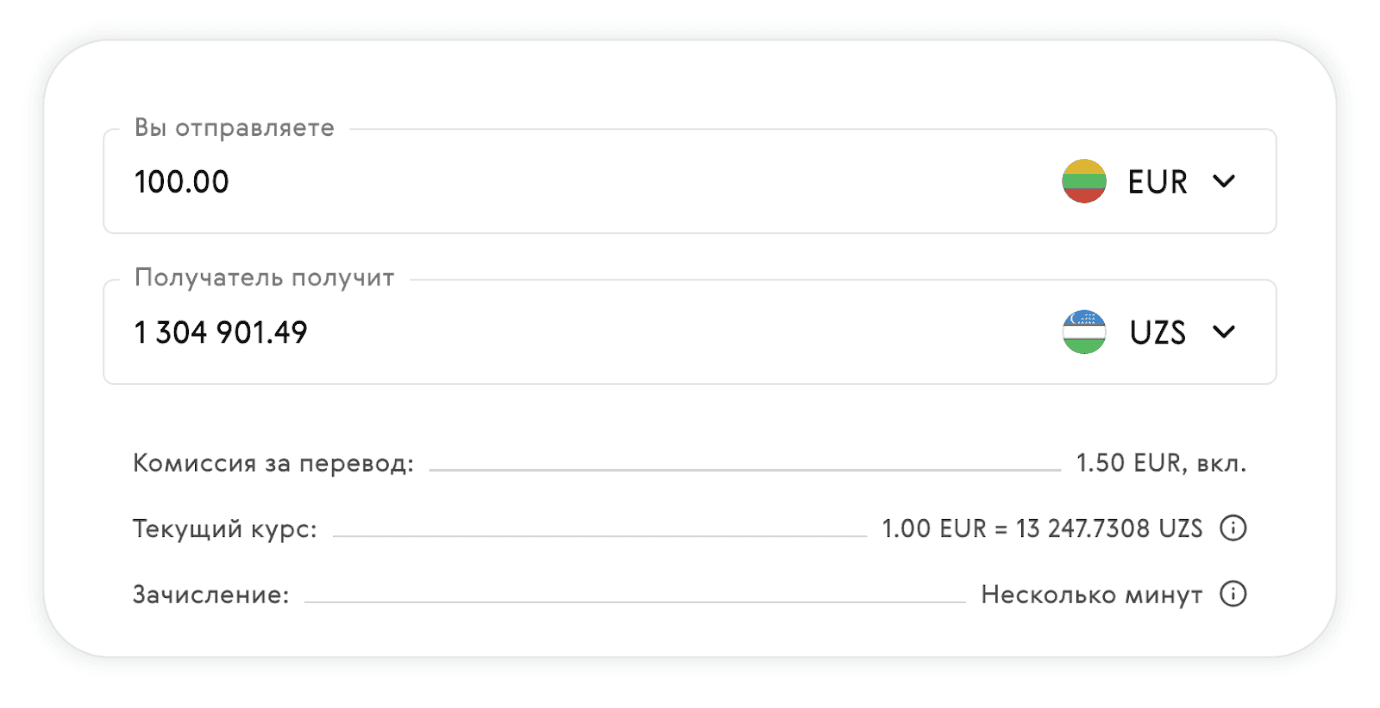1380x708 pixels.
Task: Expand the UZS currency chevron
Action: (1224, 332)
